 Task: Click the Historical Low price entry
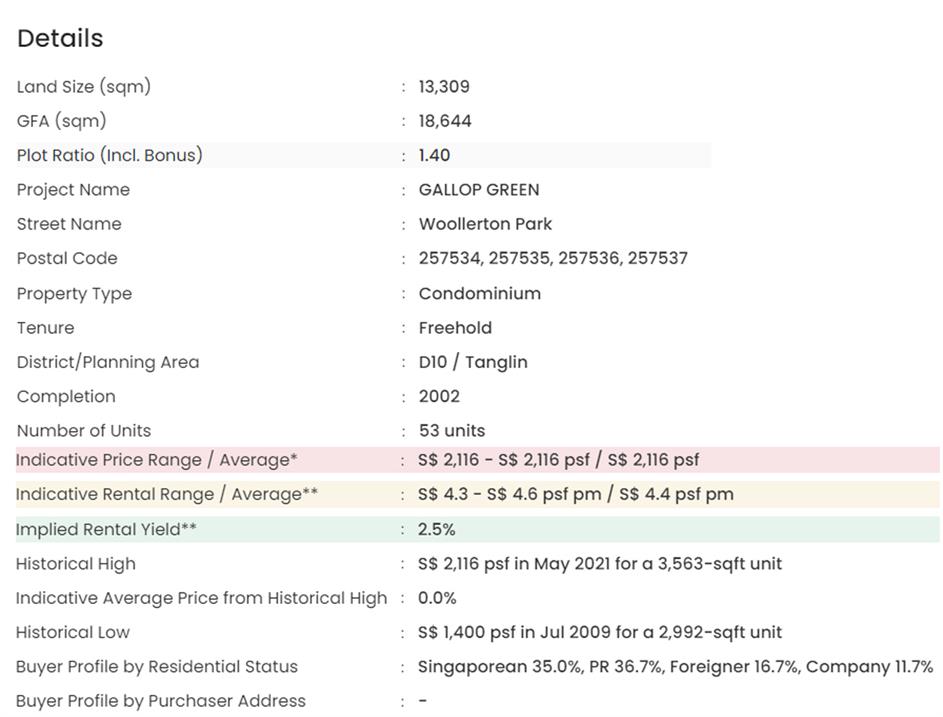point(599,632)
